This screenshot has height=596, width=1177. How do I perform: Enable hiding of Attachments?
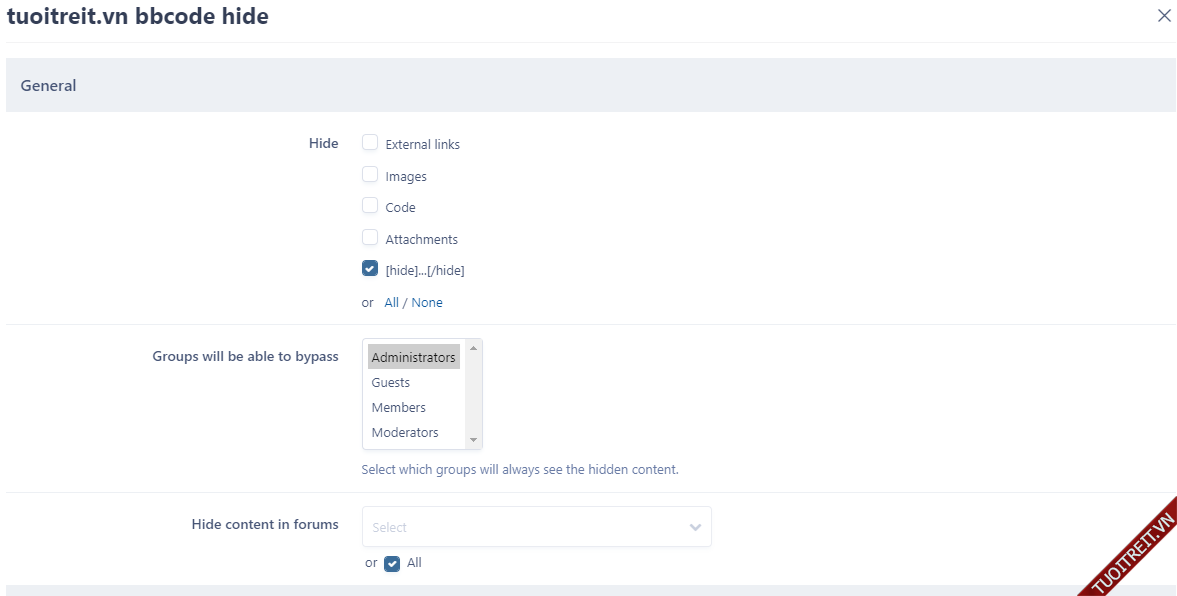[x=370, y=238]
